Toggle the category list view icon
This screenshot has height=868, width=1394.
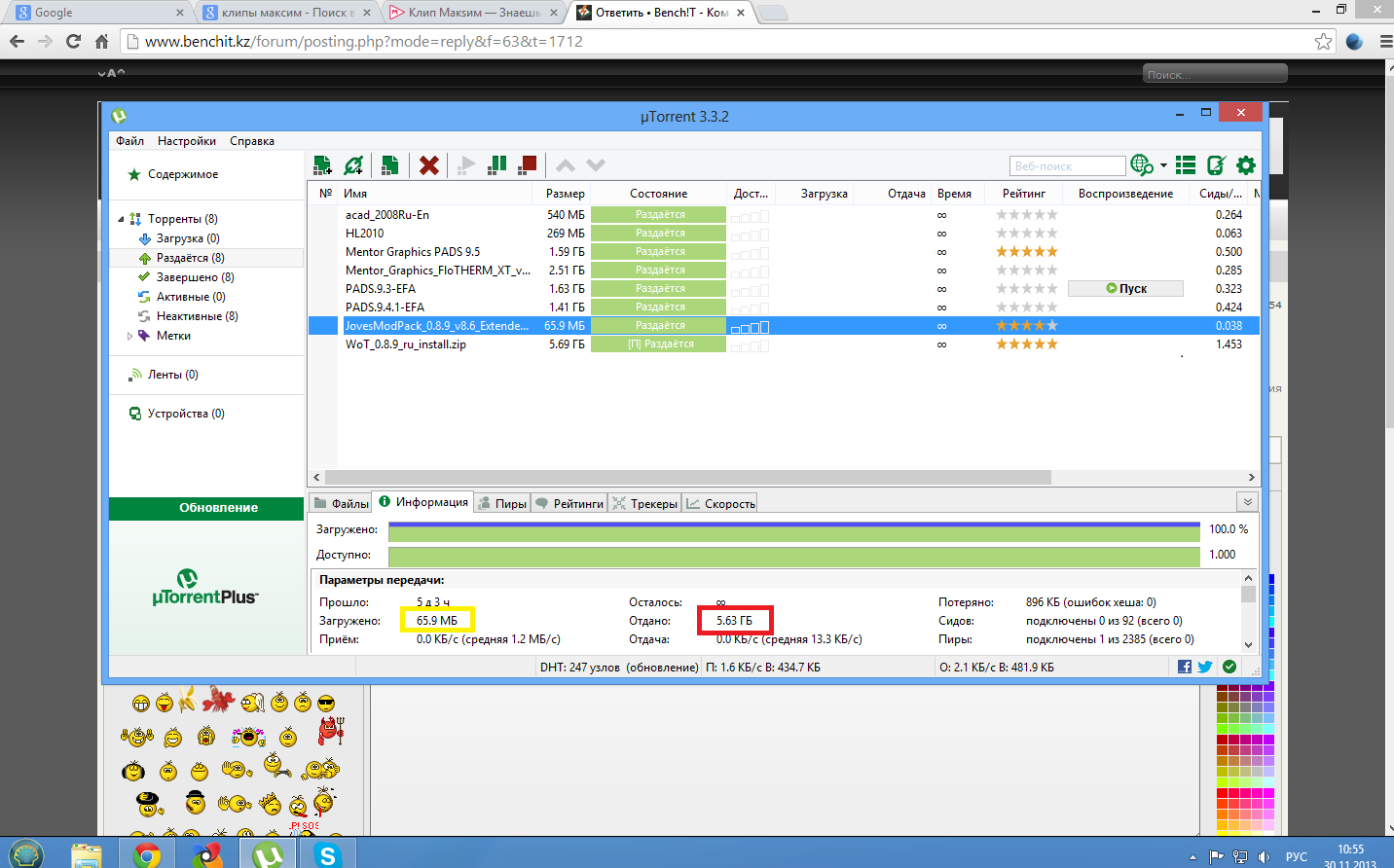point(1186,165)
